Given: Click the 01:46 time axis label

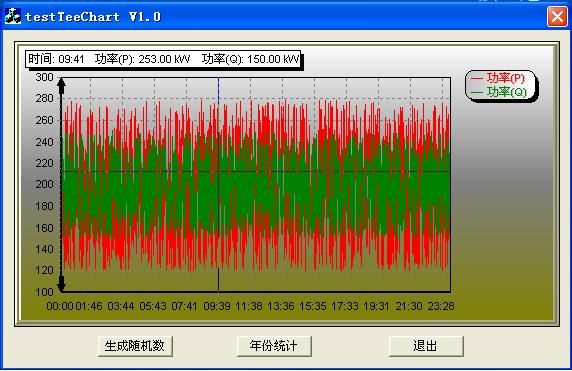Looking at the screenshot, I should 89,306.
